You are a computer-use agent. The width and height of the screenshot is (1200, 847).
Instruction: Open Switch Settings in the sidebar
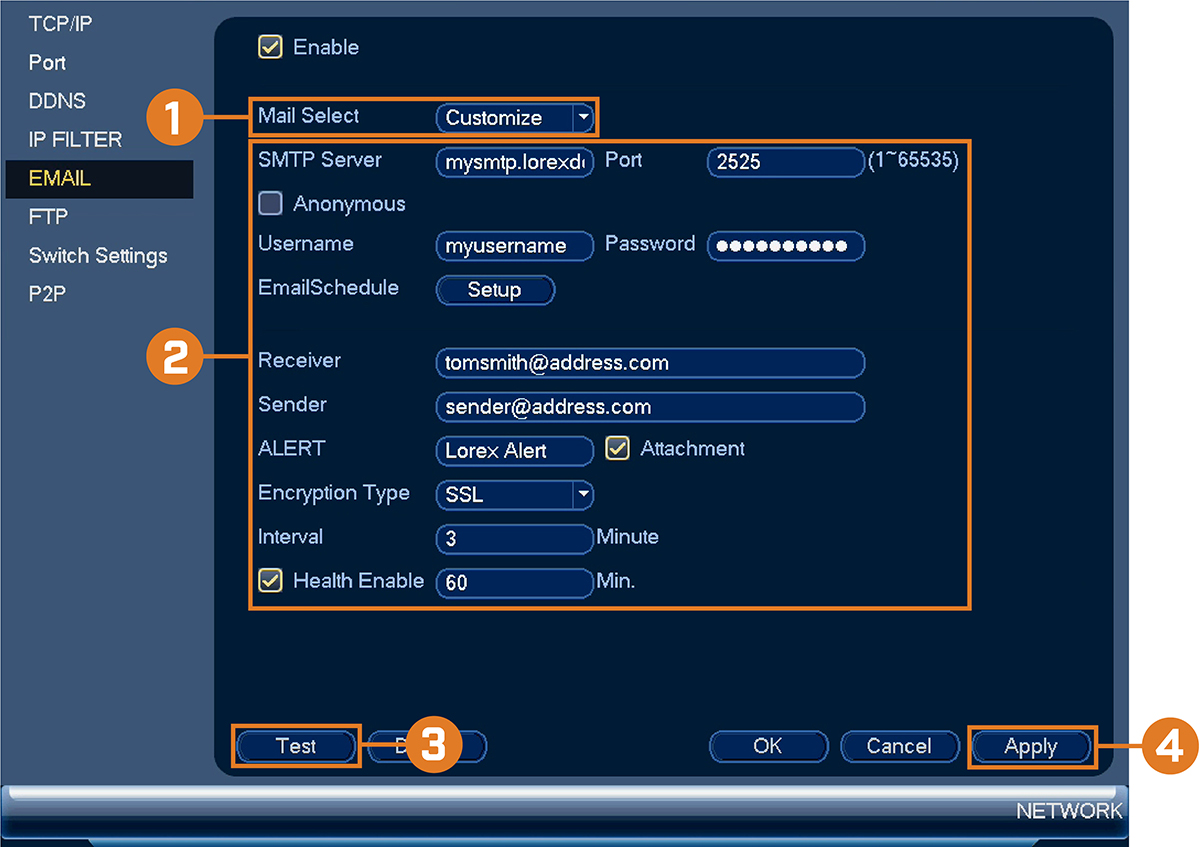[98, 256]
